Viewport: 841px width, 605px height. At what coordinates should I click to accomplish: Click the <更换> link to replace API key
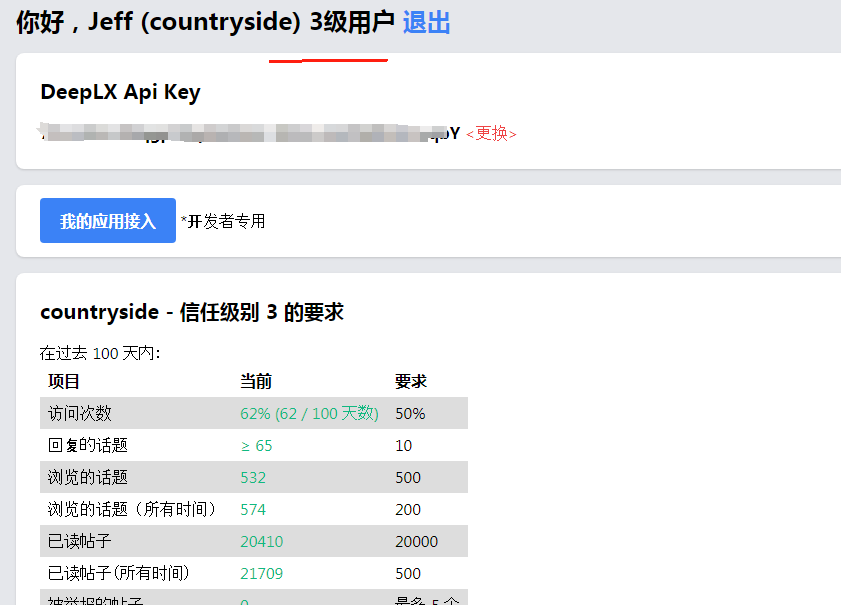(x=491, y=133)
